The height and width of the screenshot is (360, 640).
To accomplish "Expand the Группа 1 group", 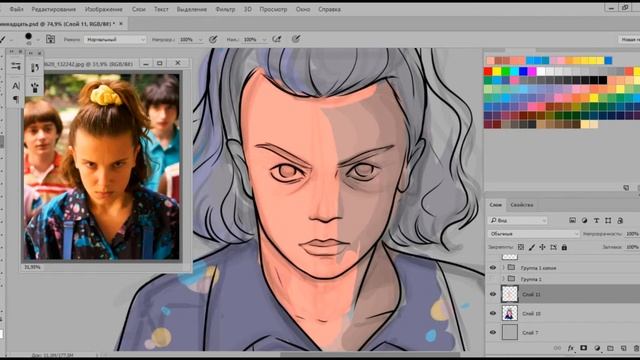I will [x=503, y=279].
